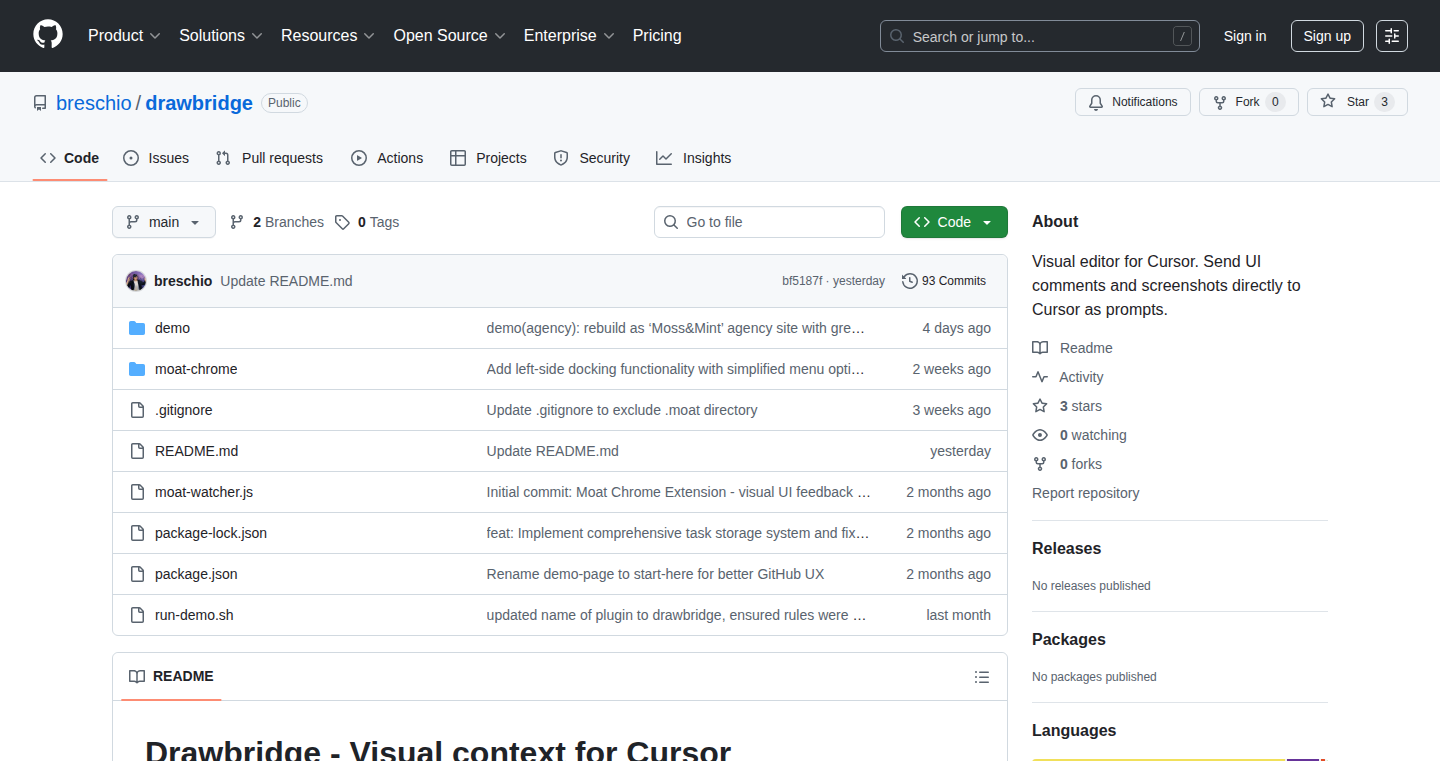Screen dimensions: 1440x761
Task: Click the Search or jump to field
Action: [1040, 36]
